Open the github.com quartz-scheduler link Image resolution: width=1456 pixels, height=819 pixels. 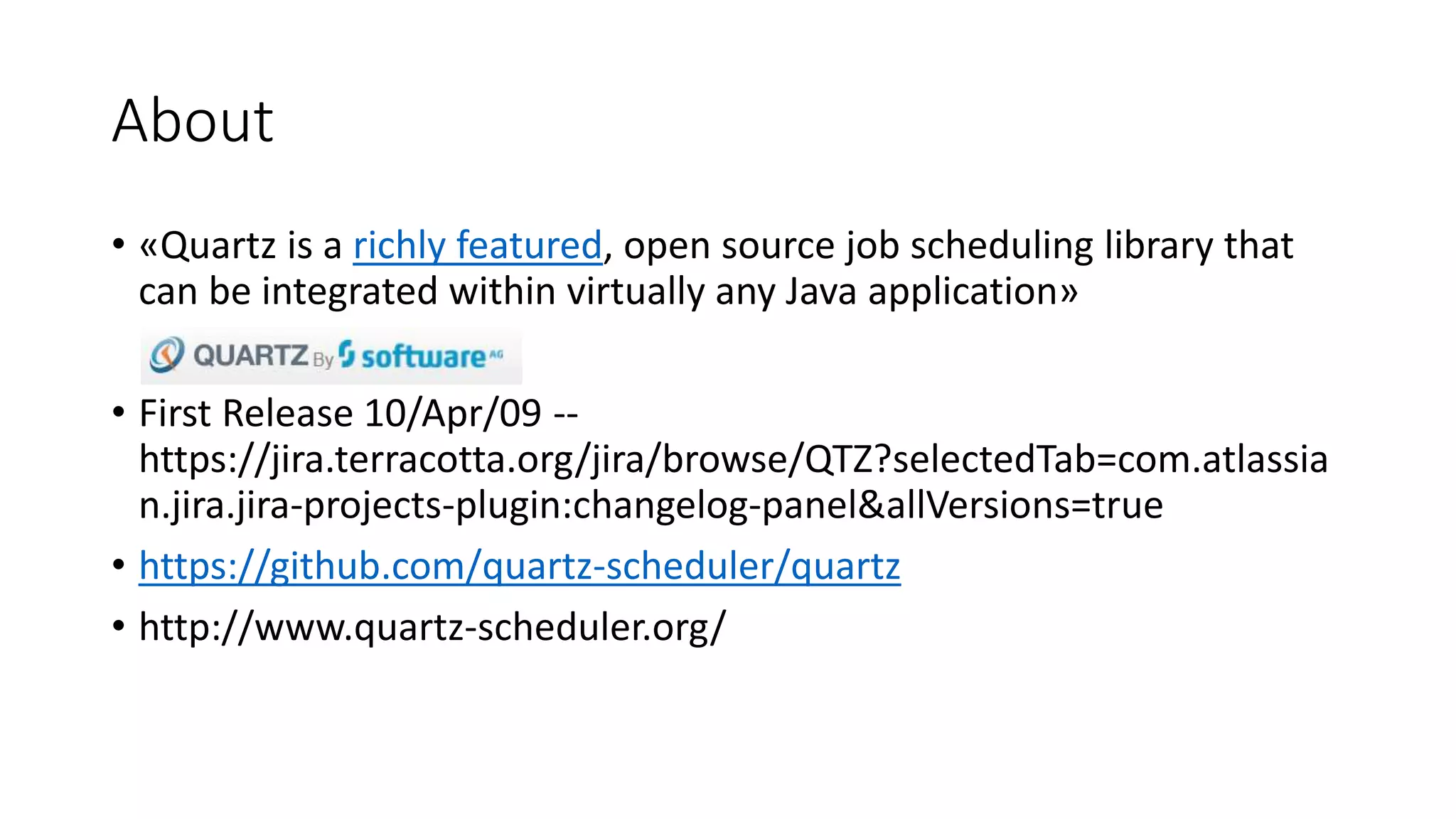(x=519, y=567)
